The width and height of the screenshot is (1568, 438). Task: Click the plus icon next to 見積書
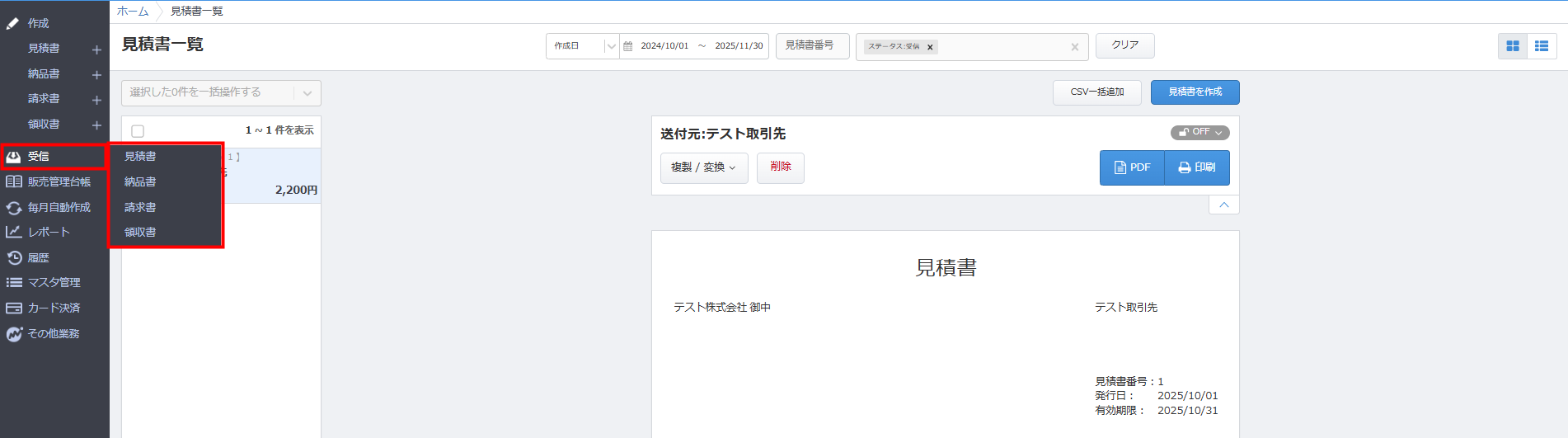(96, 49)
